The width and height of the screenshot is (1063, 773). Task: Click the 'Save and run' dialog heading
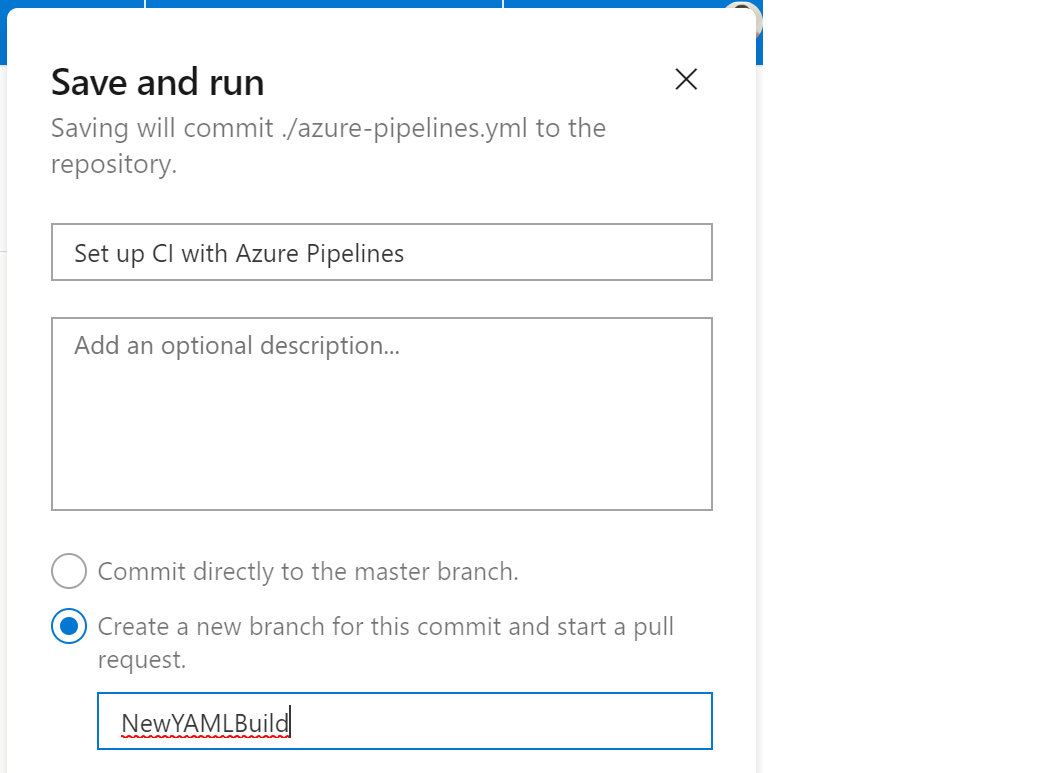click(158, 82)
